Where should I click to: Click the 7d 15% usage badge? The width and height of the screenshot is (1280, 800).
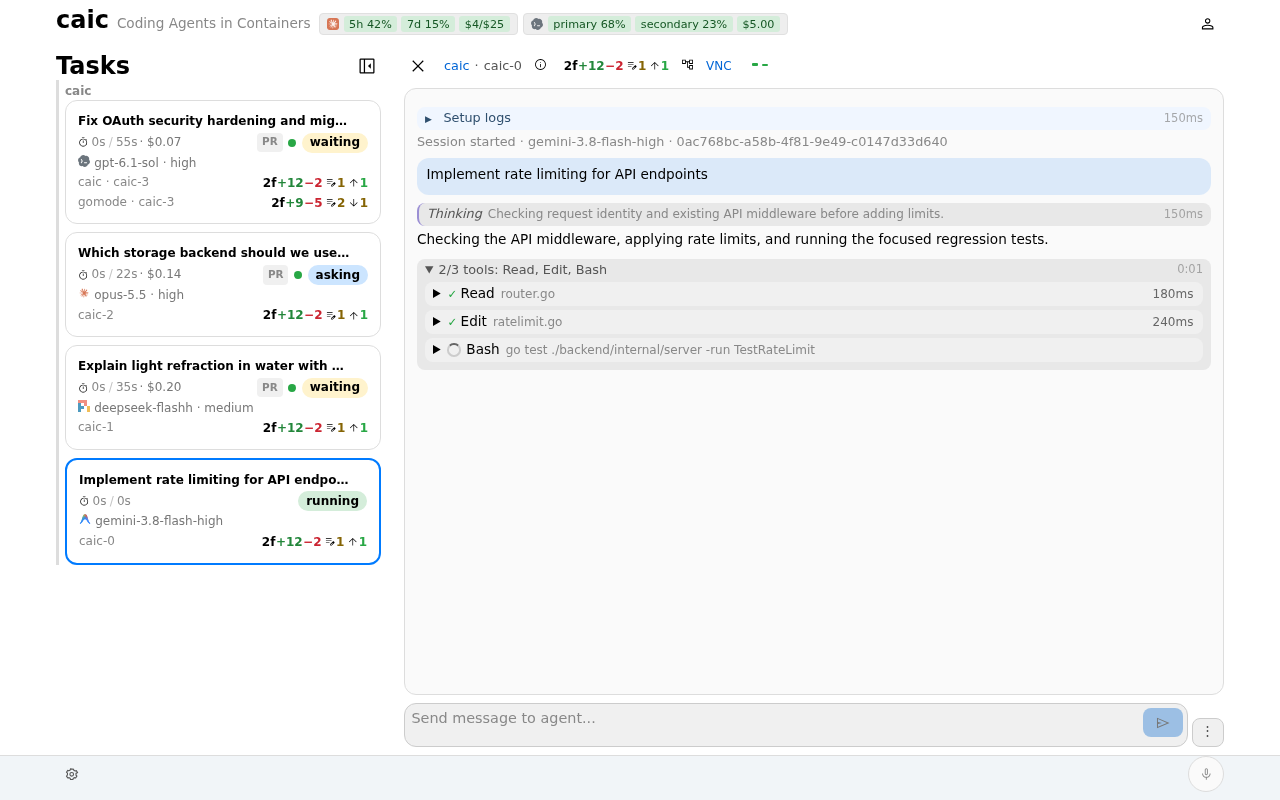[x=428, y=24]
